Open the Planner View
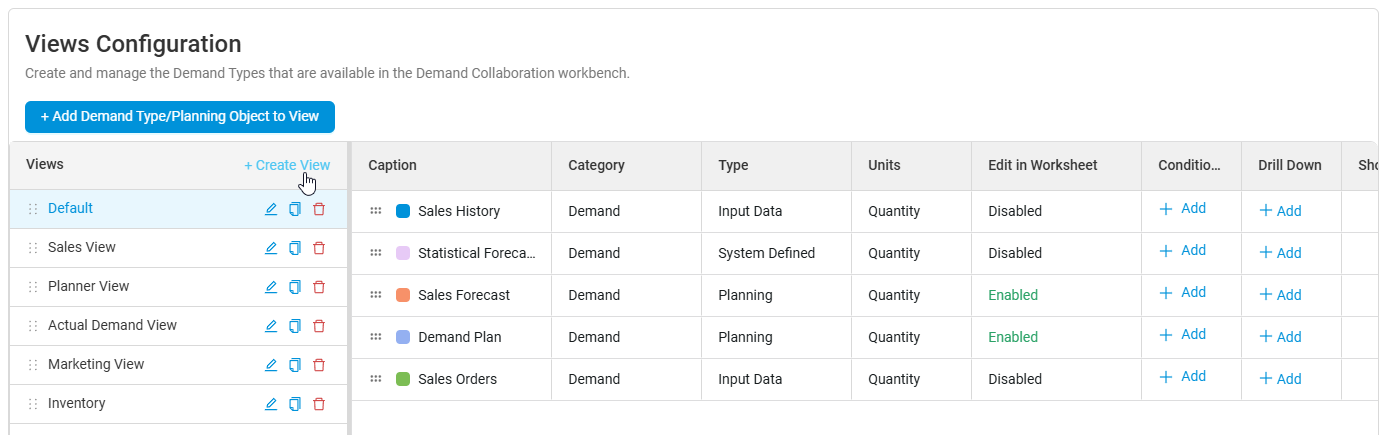 pos(89,287)
